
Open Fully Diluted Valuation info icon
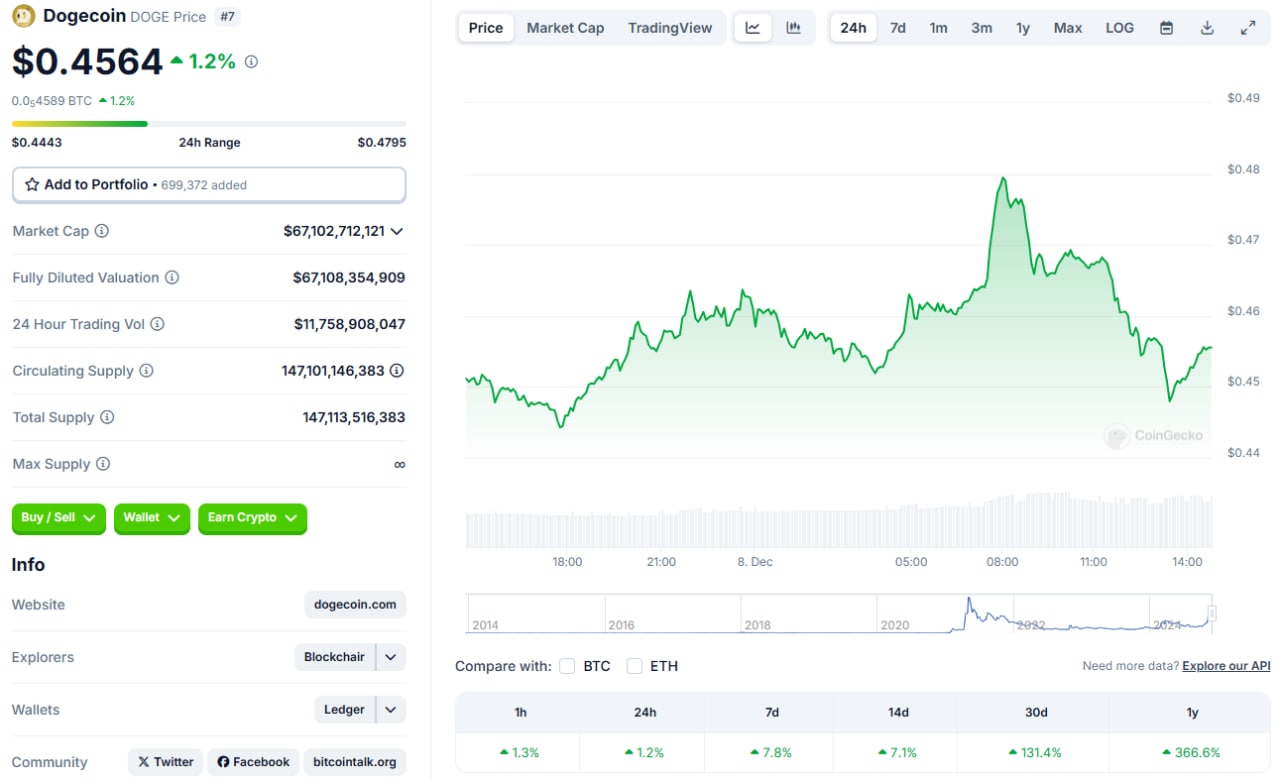coord(172,278)
